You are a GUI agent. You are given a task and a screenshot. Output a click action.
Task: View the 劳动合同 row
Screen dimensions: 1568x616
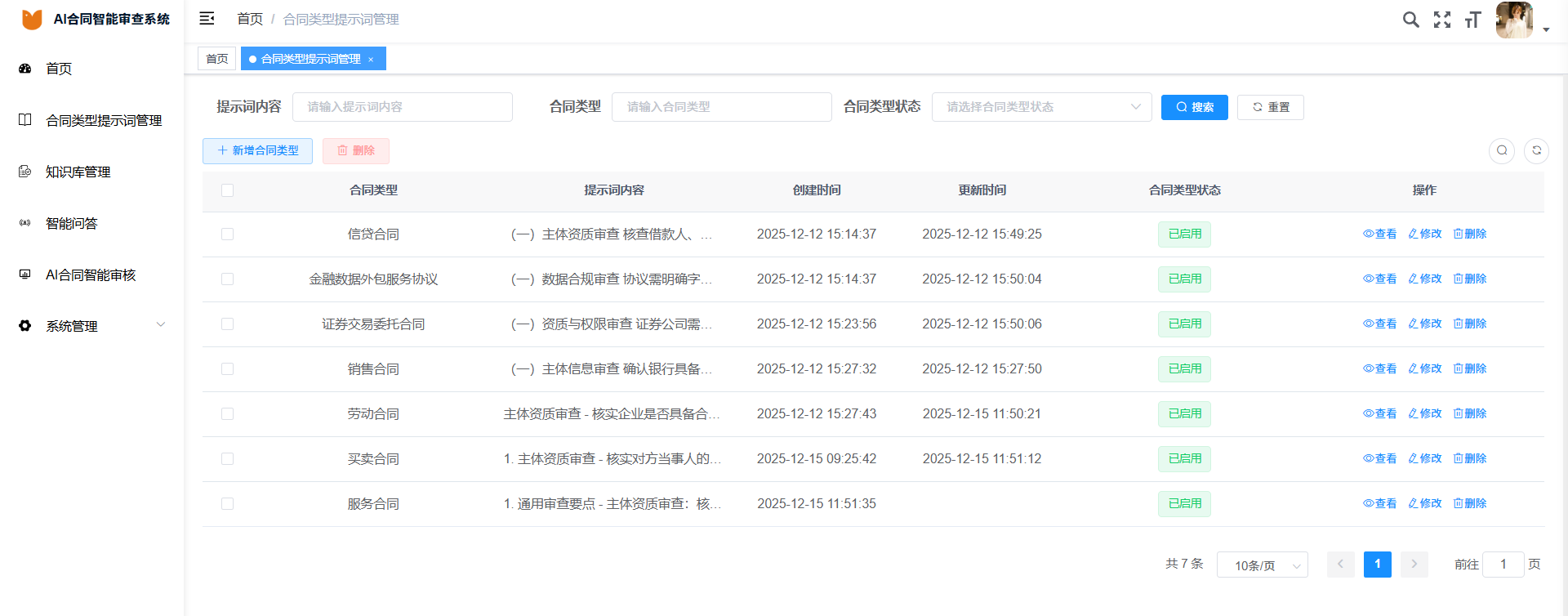tap(1379, 413)
